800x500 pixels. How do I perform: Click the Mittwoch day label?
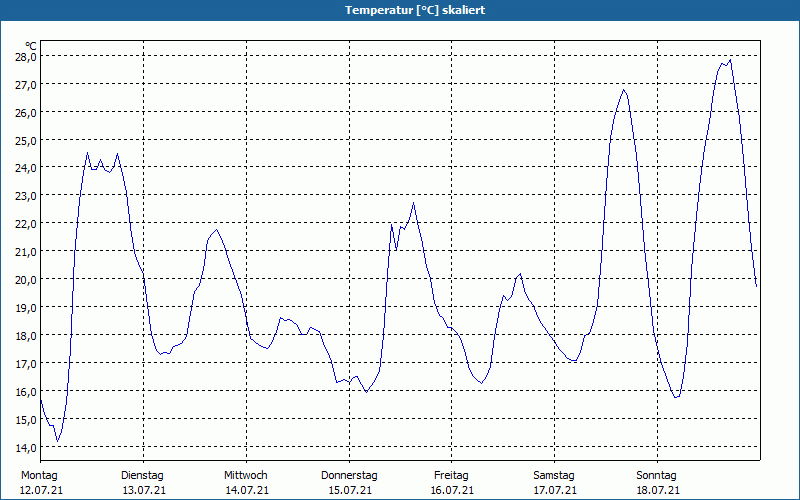pyautogui.click(x=245, y=475)
